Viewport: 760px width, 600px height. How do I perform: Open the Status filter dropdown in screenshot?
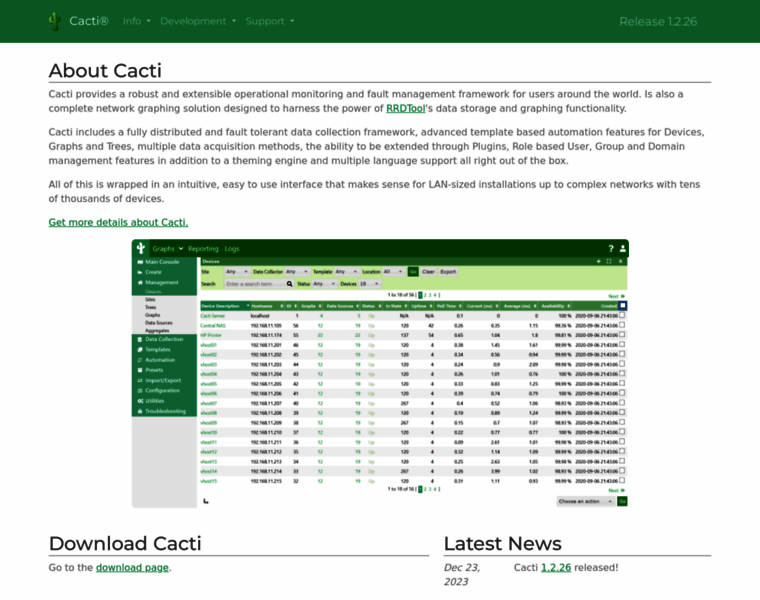tap(325, 284)
